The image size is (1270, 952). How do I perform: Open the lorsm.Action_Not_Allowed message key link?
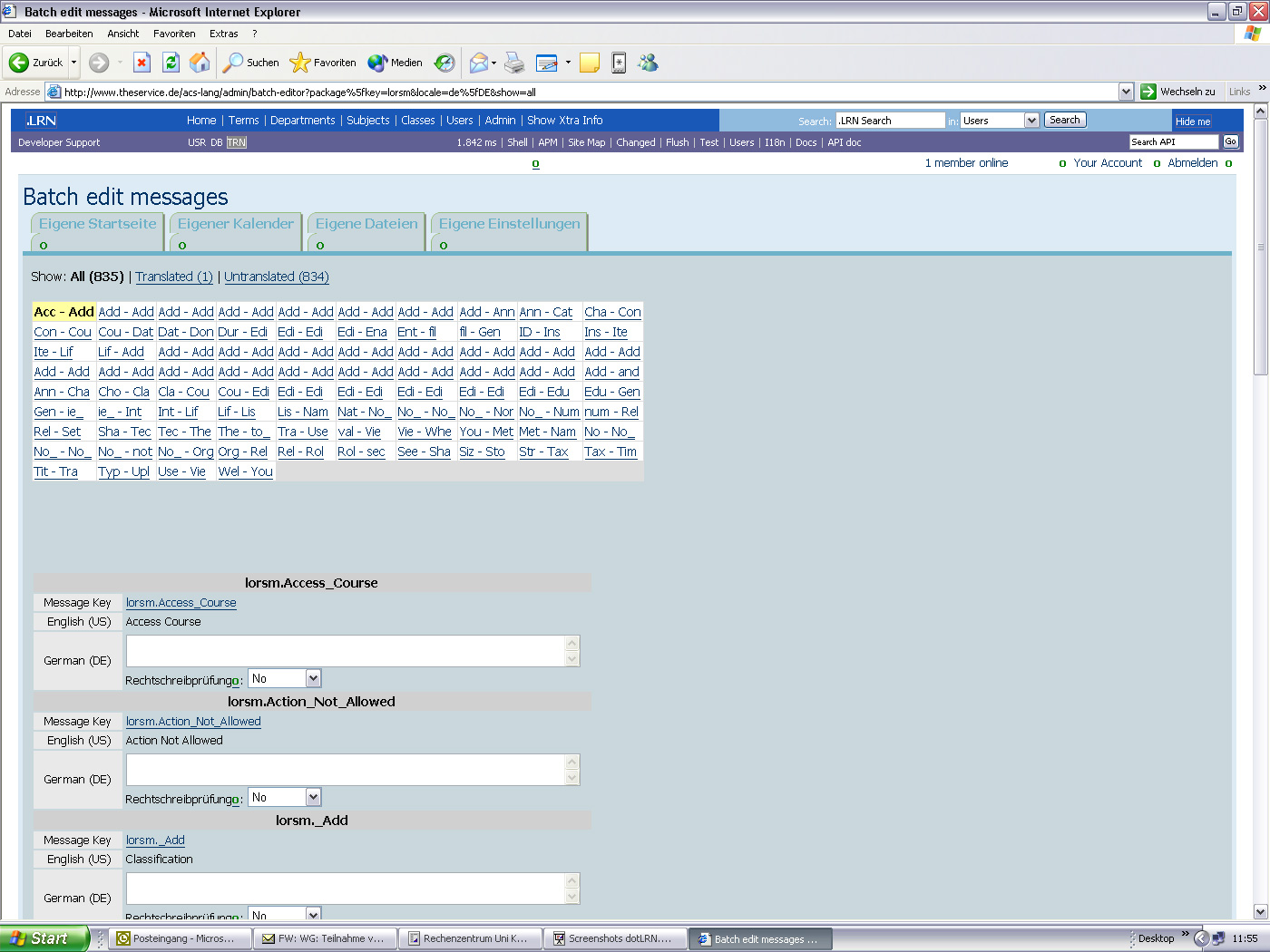(x=193, y=721)
